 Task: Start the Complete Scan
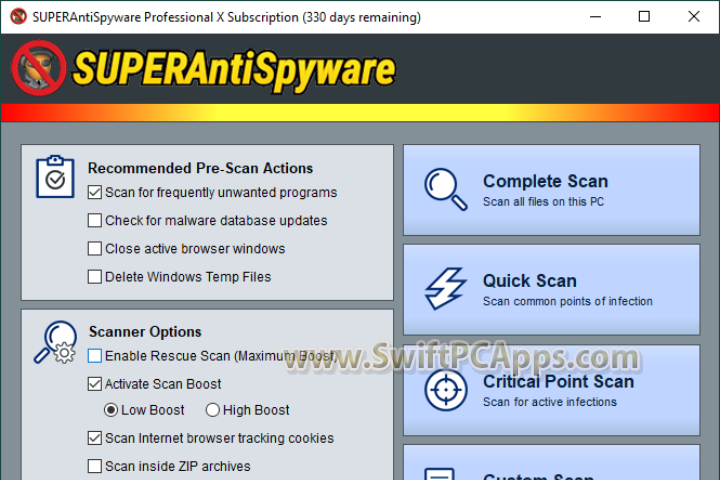551,190
